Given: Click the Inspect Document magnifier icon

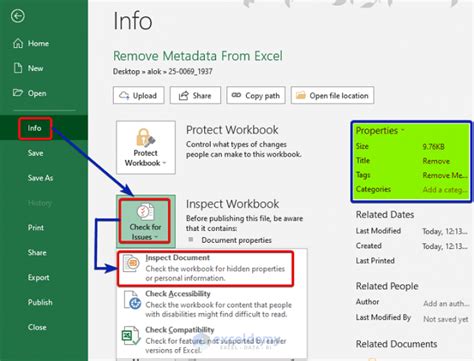Looking at the screenshot, I should click(x=132, y=263).
